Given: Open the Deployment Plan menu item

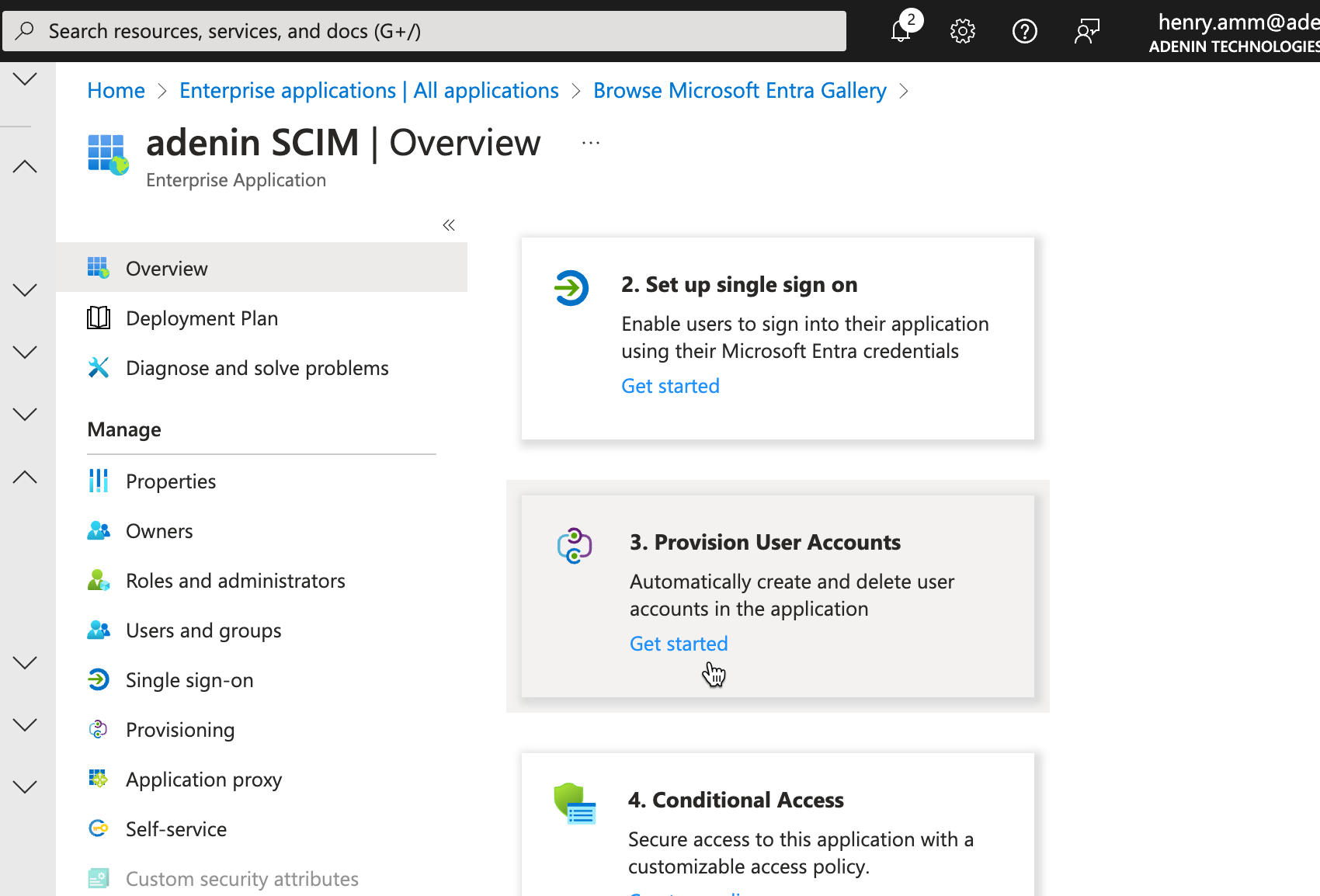Looking at the screenshot, I should click(x=202, y=318).
